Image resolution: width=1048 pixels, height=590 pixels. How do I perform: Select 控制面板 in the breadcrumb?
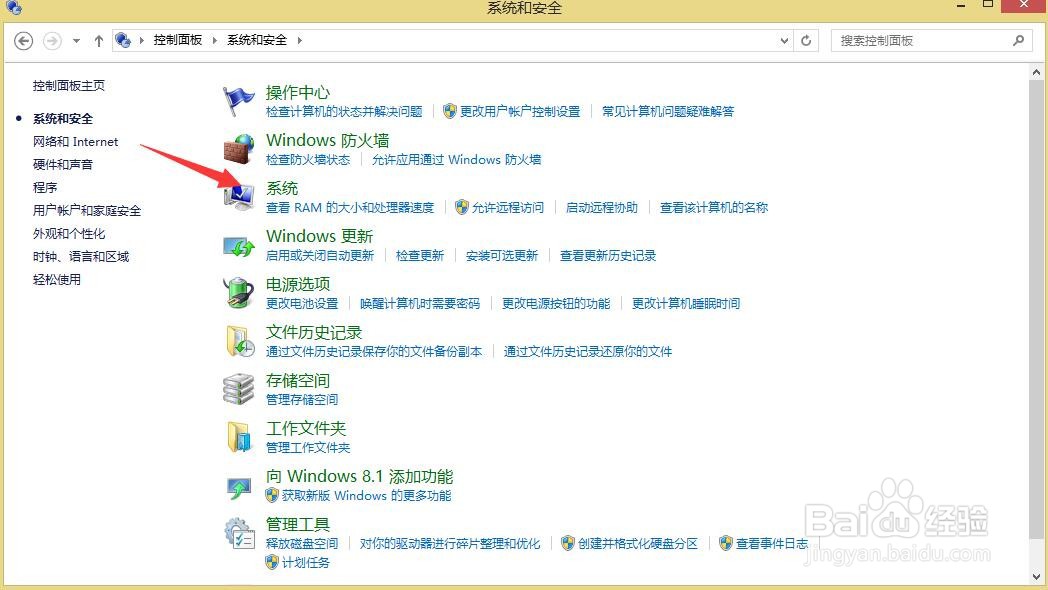point(178,40)
